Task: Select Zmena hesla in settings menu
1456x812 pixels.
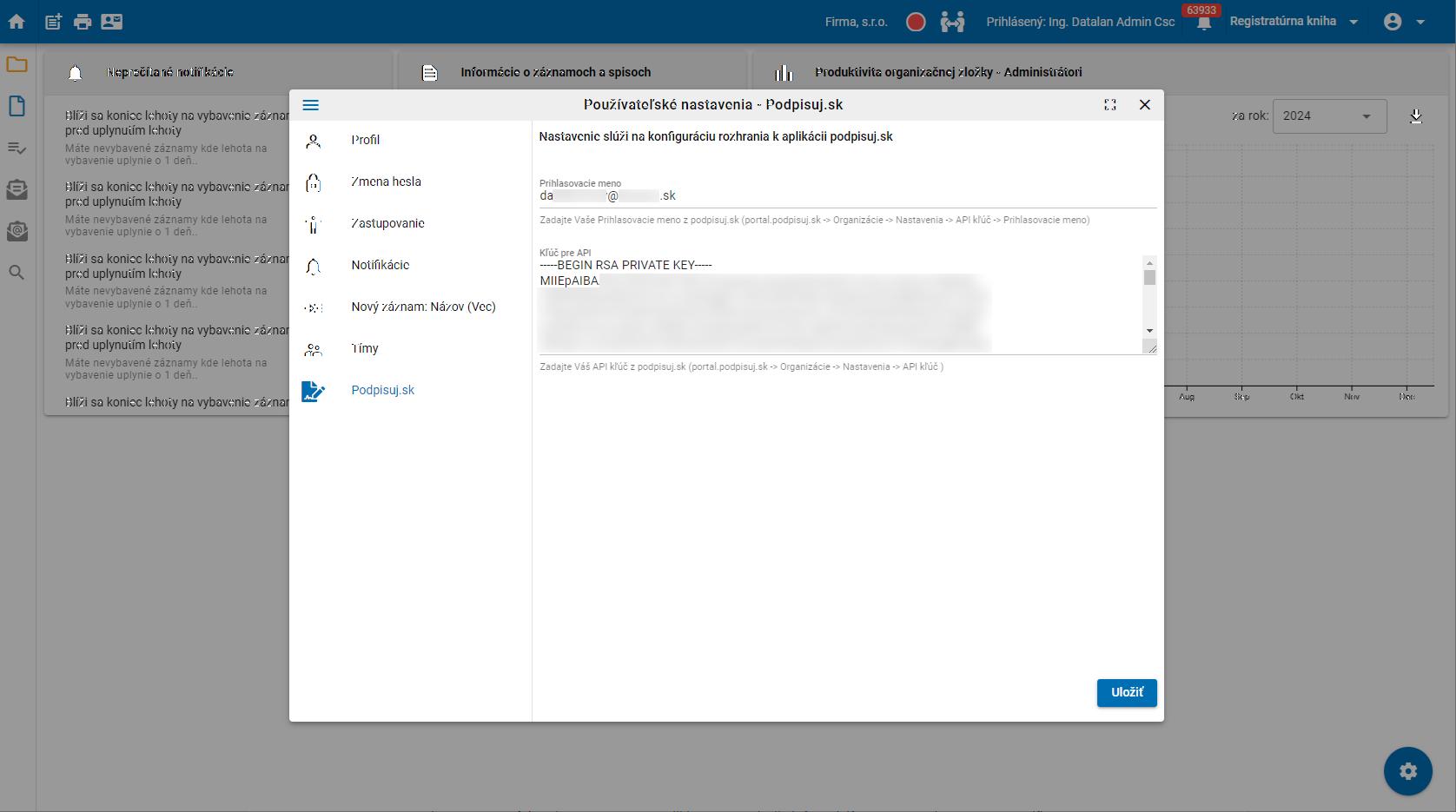Action: [x=386, y=182]
